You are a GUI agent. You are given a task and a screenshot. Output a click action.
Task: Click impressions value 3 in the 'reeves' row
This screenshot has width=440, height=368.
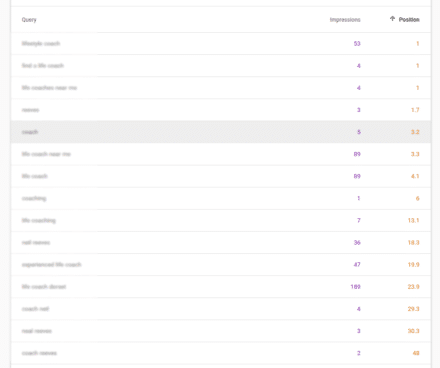click(359, 110)
